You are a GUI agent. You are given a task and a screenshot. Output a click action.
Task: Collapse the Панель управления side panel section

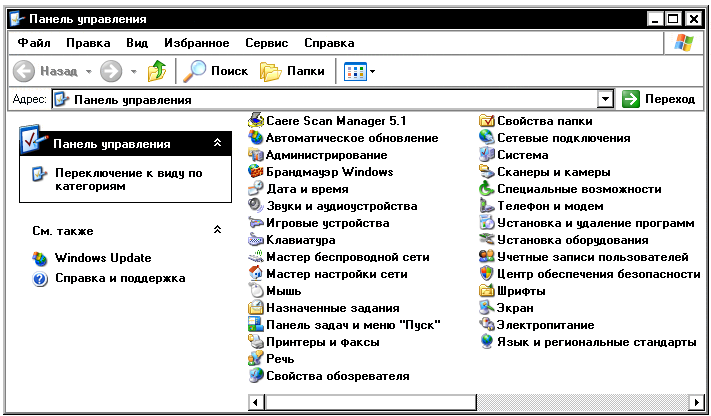coord(218,143)
